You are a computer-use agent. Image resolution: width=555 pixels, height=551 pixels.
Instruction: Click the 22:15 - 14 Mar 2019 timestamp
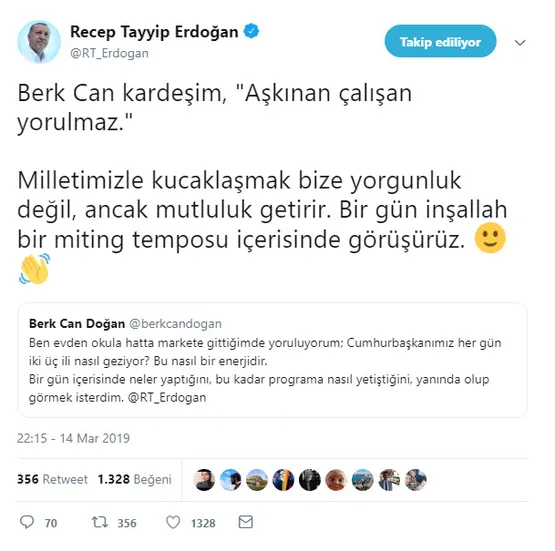(x=73, y=438)
